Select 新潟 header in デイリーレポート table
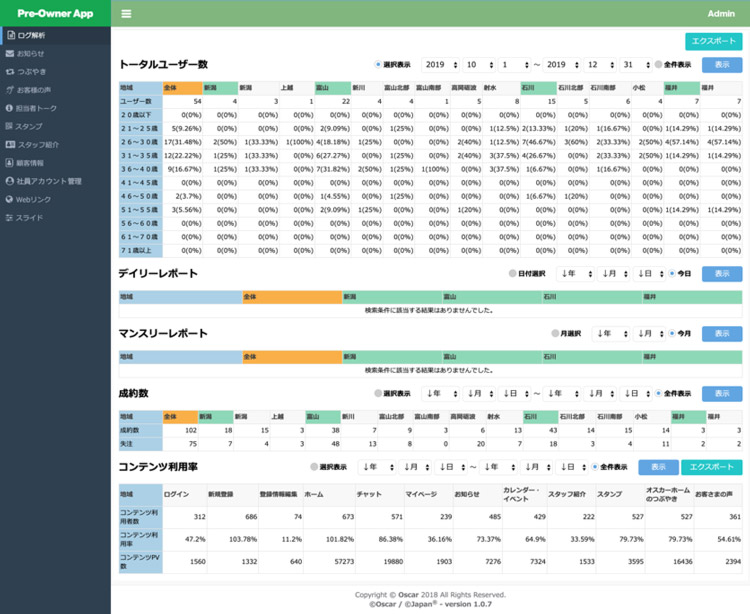 coord(392,297)
